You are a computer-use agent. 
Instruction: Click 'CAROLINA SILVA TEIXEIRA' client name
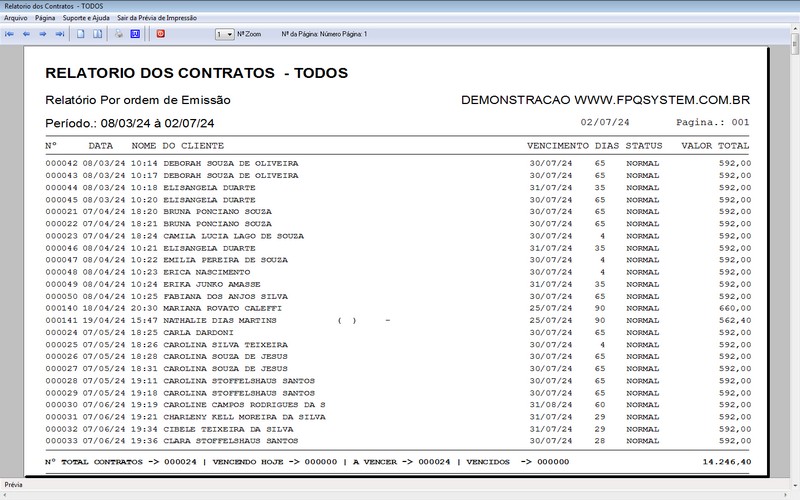point(226,345)
